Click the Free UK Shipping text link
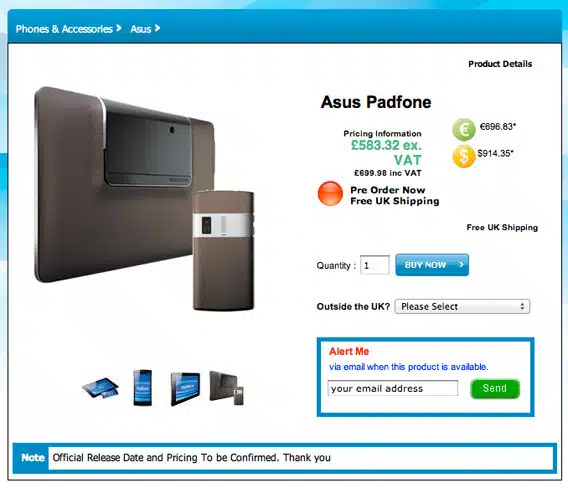Image resolution: width=568 pixels, height=488 pixels. click(x=502, y=228)
